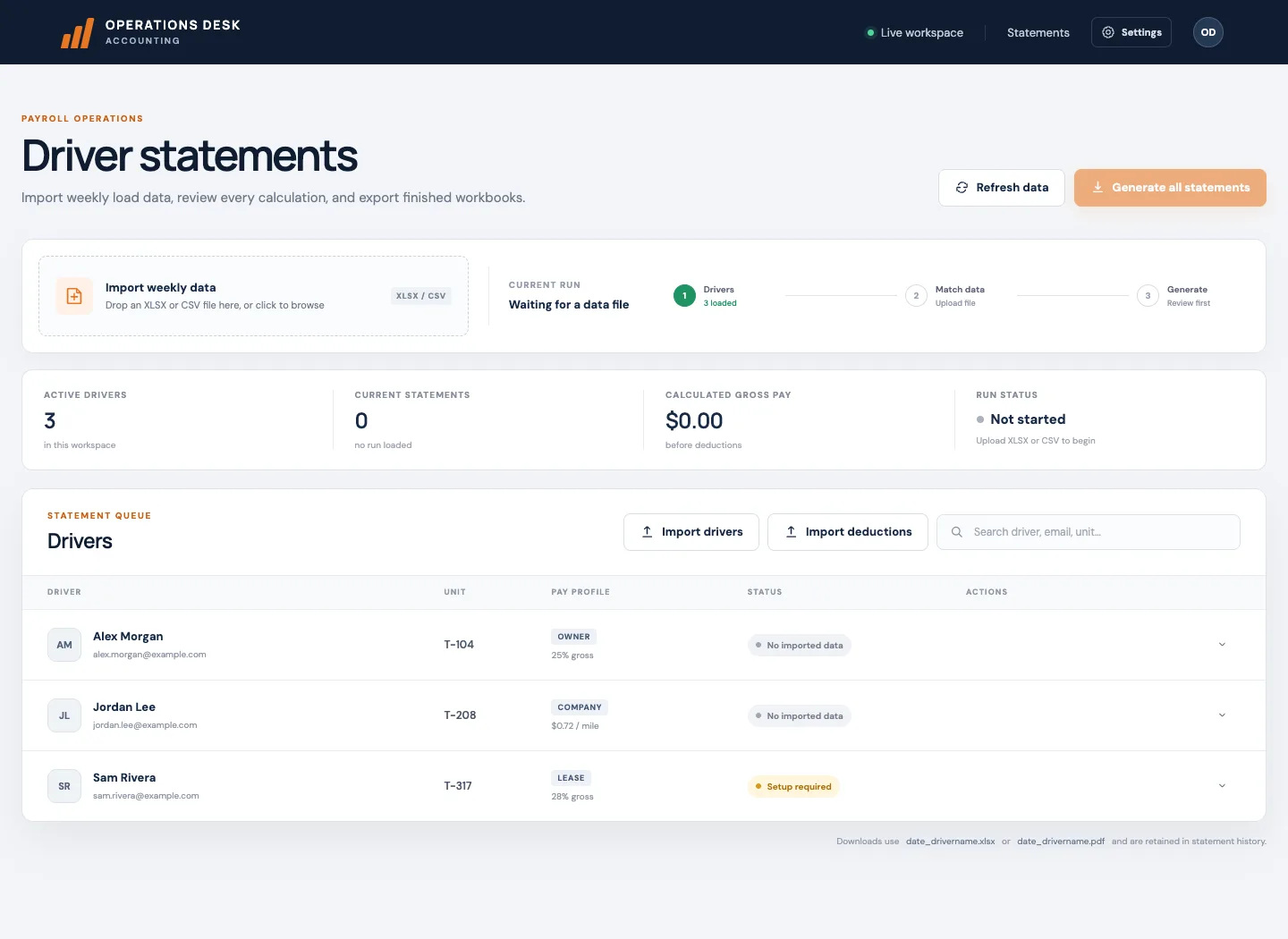
Task: Click Alex Morgan's No imported data status
Action: (799, 646)
